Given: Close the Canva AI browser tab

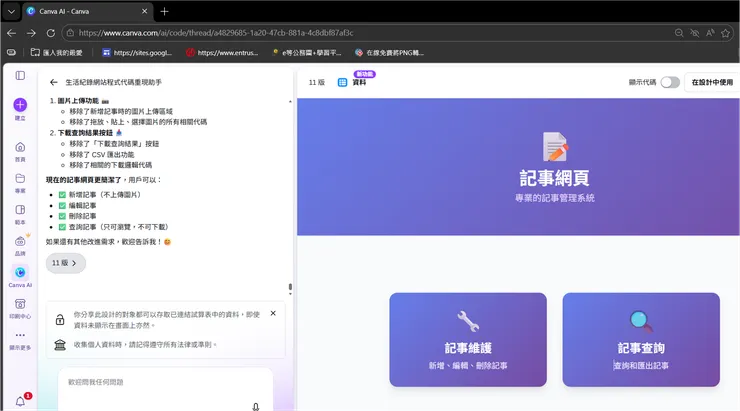Looking at the screenshot, I should [144, 11].
